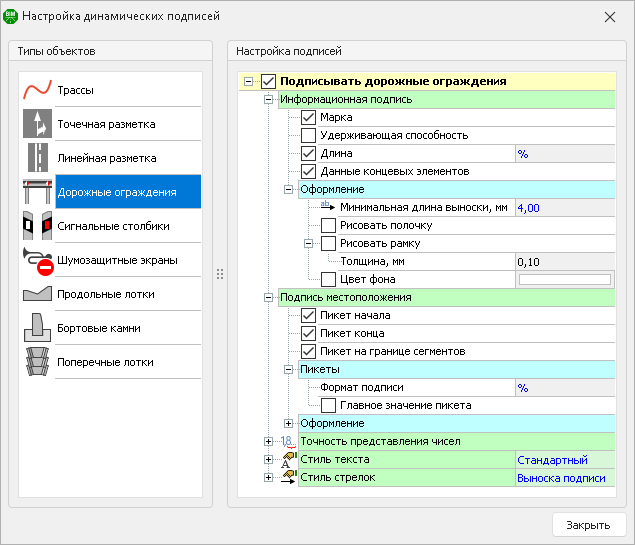
Task: Select the Трассы object type icon
Action: click(37, 90)
